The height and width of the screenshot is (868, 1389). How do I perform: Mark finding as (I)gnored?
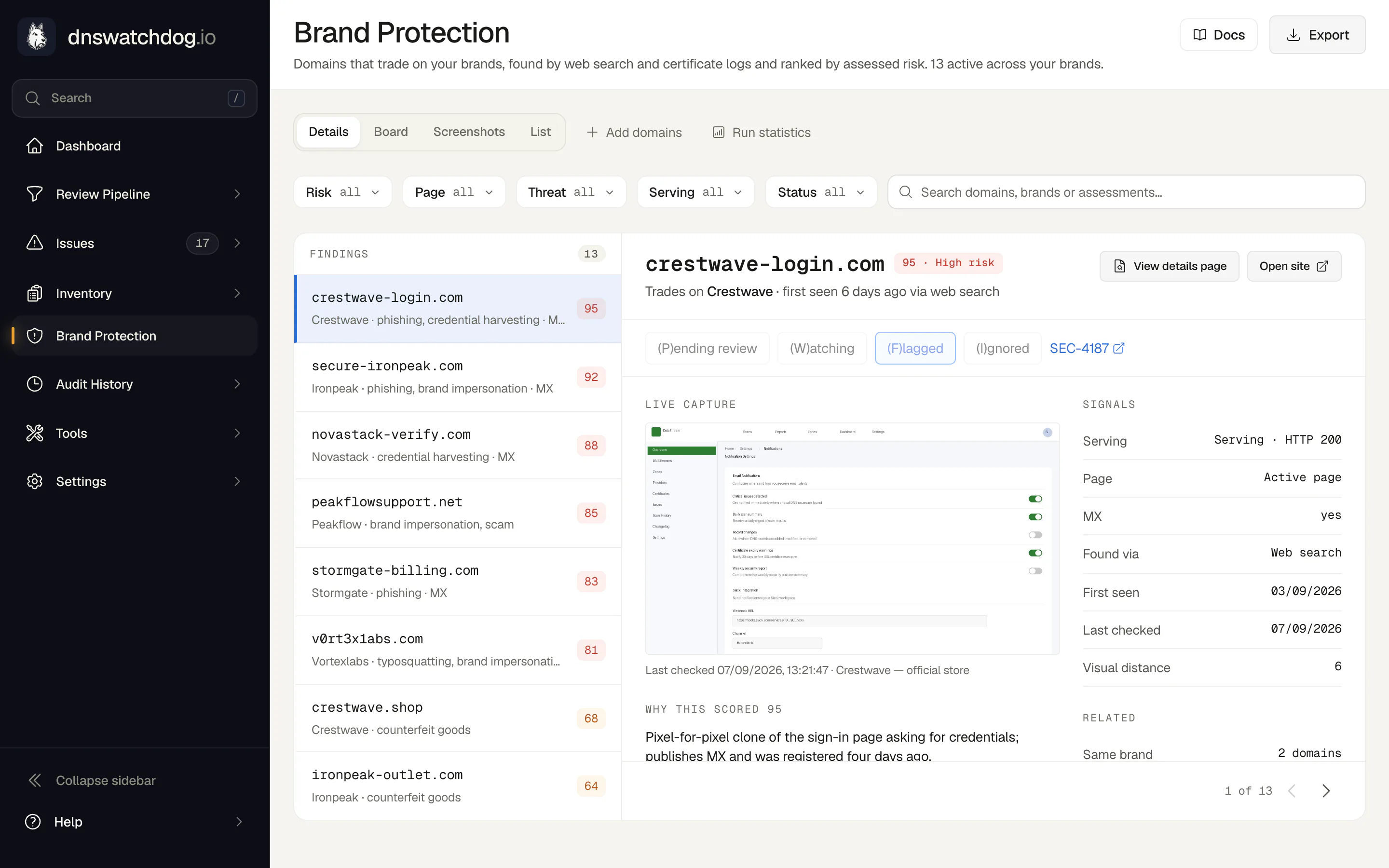(1002, 349)
